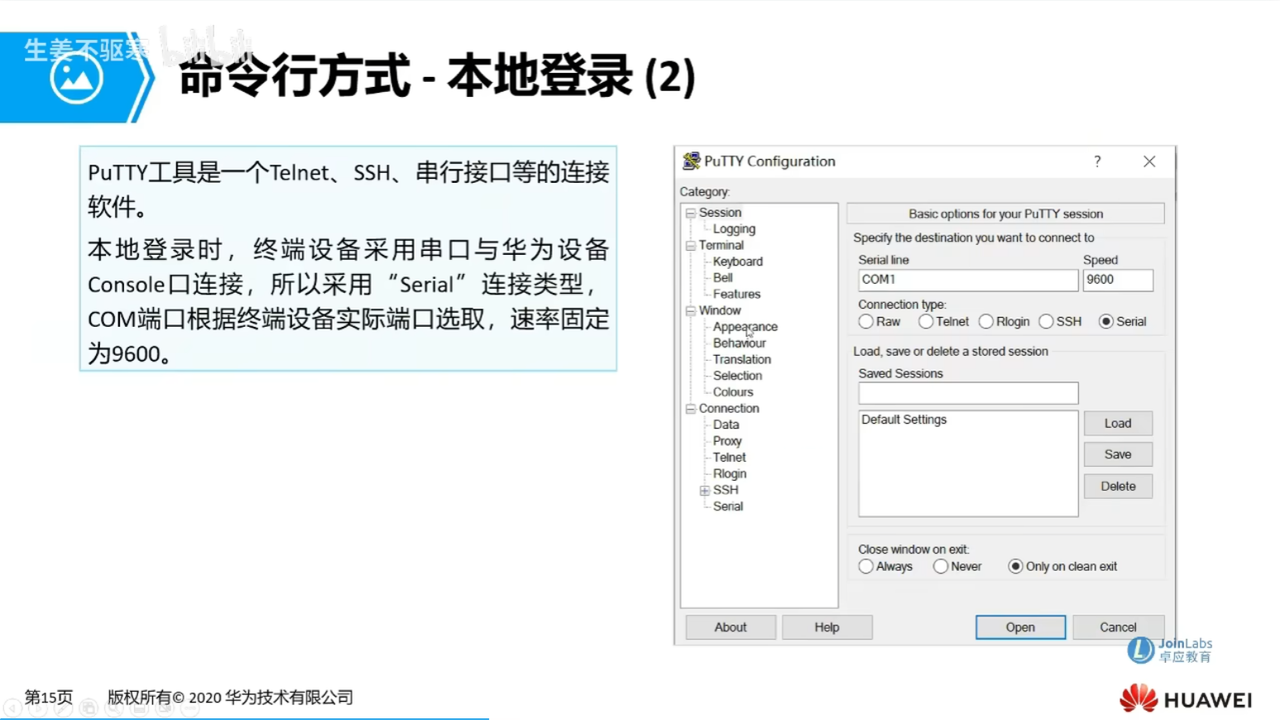The width and height of the screenshot is (1280, 720).
Task: Click the About button
Action: click(x=730, y=627)
